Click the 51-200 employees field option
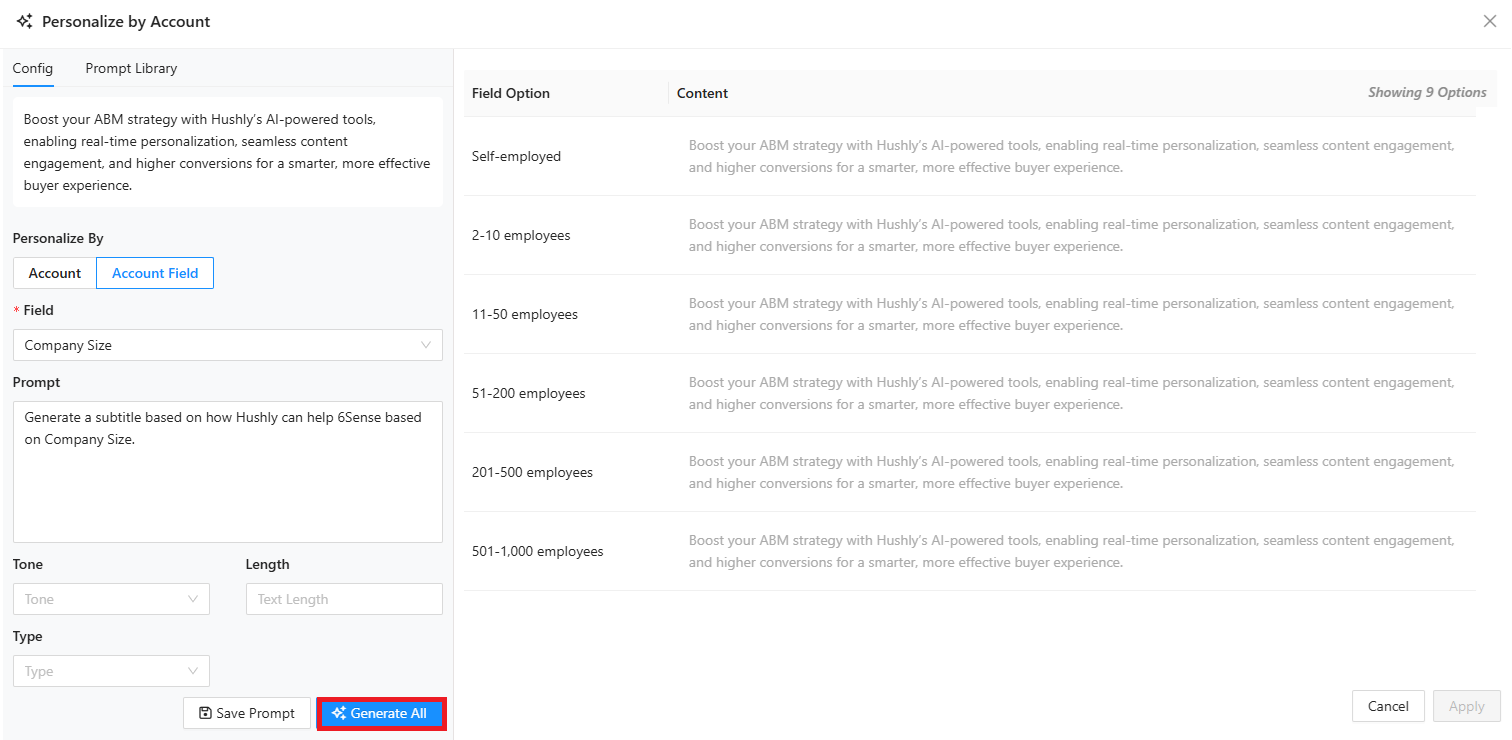Viewport: 1512px width, 740px height. click(529, 393)
